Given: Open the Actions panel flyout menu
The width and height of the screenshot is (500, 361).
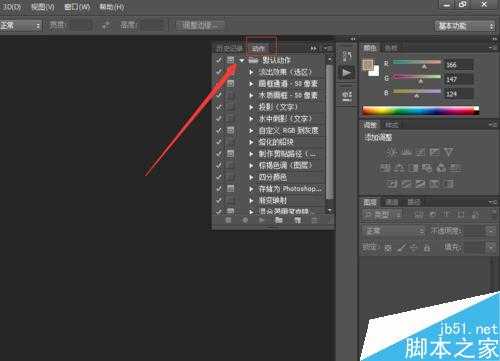Looking at the screenshot, I should coord(327,49).
